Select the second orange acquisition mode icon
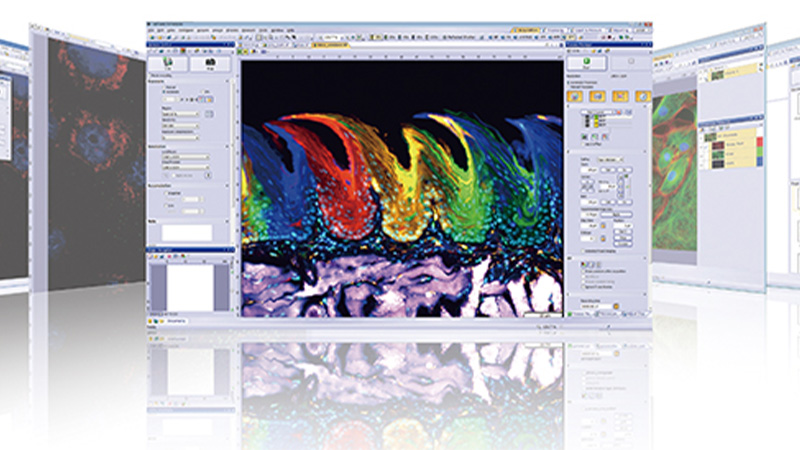800x450 pixels. pos(598,96)
